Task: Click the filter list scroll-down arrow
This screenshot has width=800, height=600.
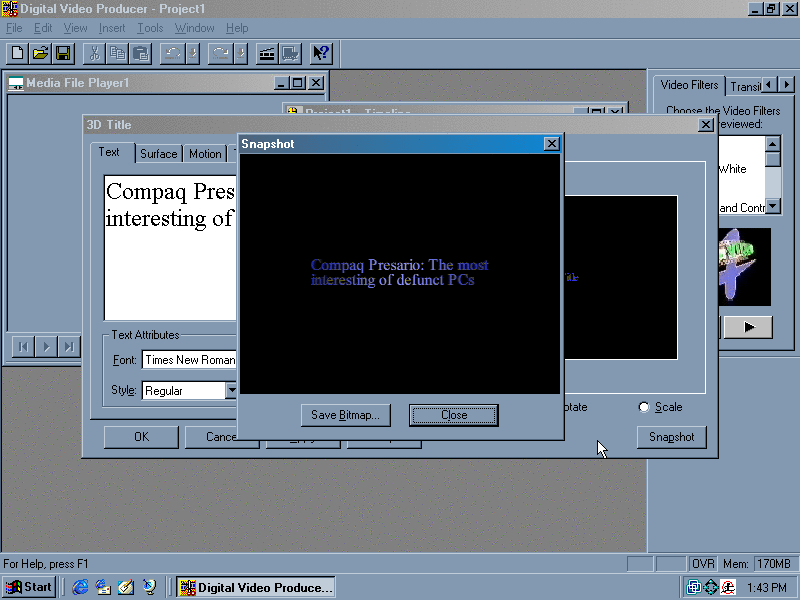Action: coord(773,206)
